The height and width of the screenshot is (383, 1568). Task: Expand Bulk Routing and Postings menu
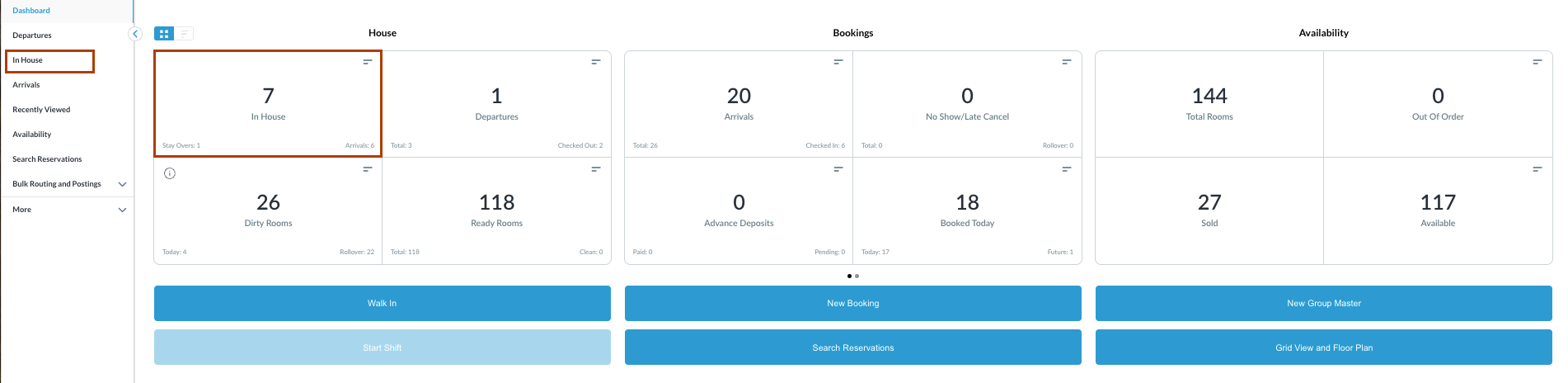point(123,184)
